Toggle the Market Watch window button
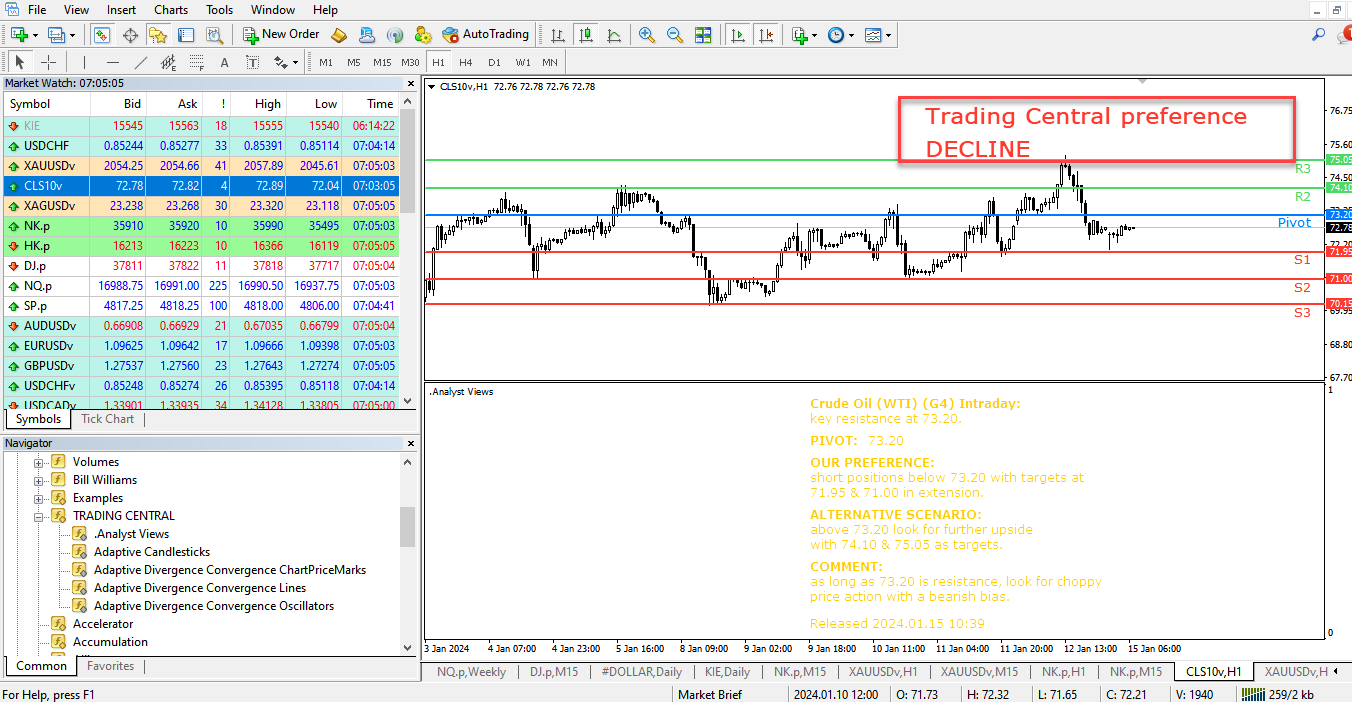1352x702 pixels. click(x=102, y=35)
